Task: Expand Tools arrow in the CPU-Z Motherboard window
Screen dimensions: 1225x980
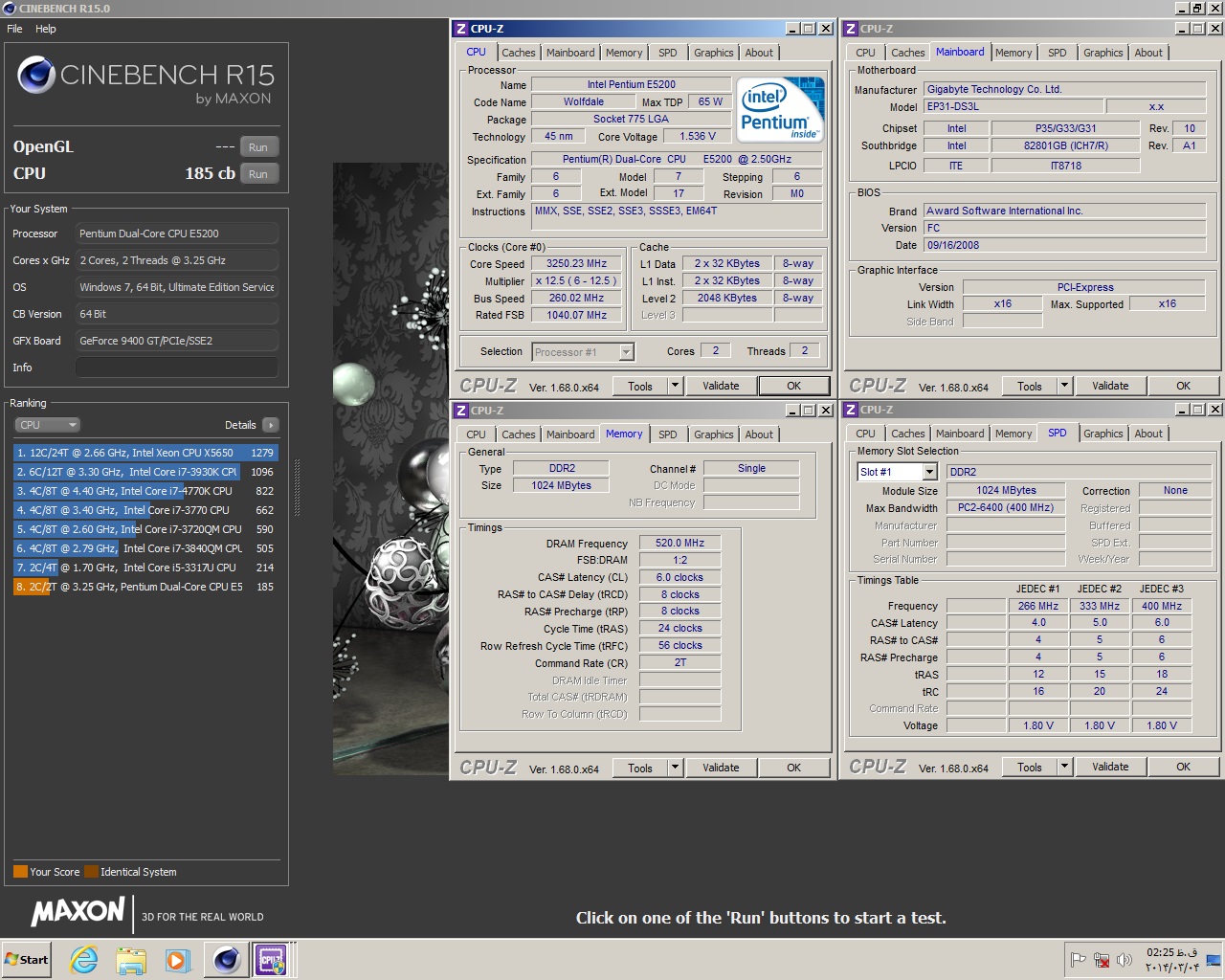Action: pos(1064,386)
